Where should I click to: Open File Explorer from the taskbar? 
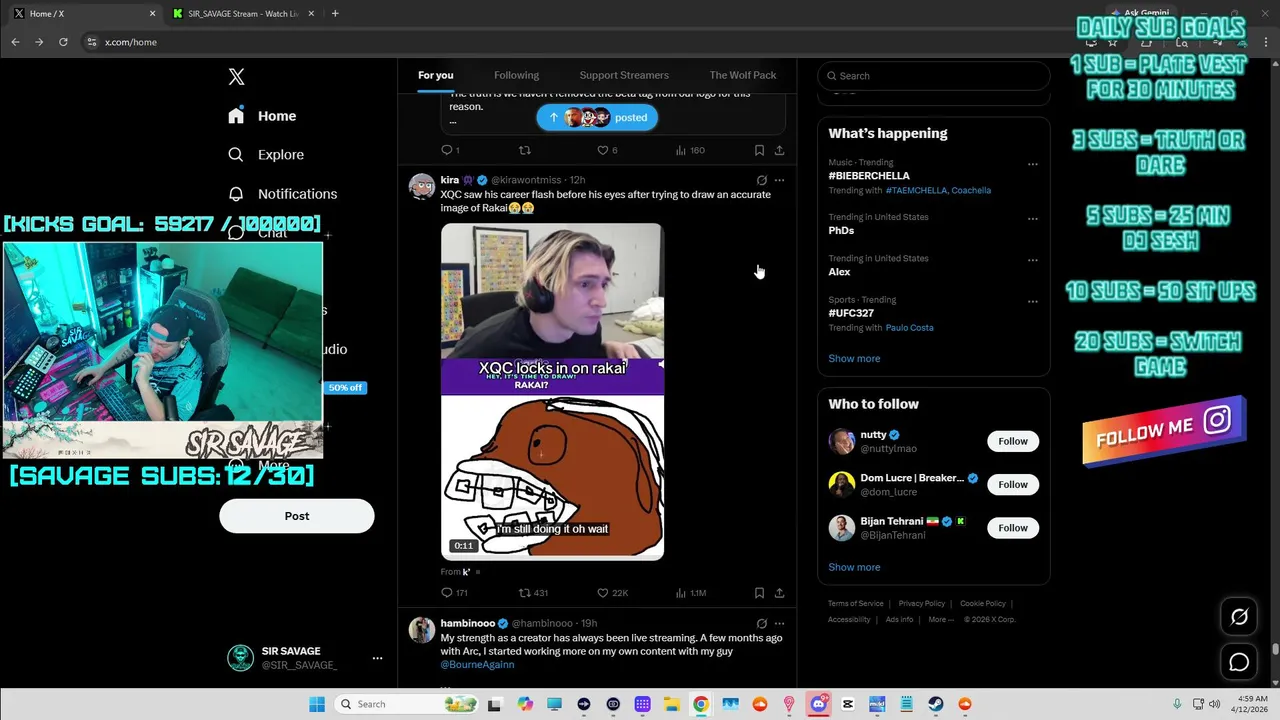(x=671, y=704)
